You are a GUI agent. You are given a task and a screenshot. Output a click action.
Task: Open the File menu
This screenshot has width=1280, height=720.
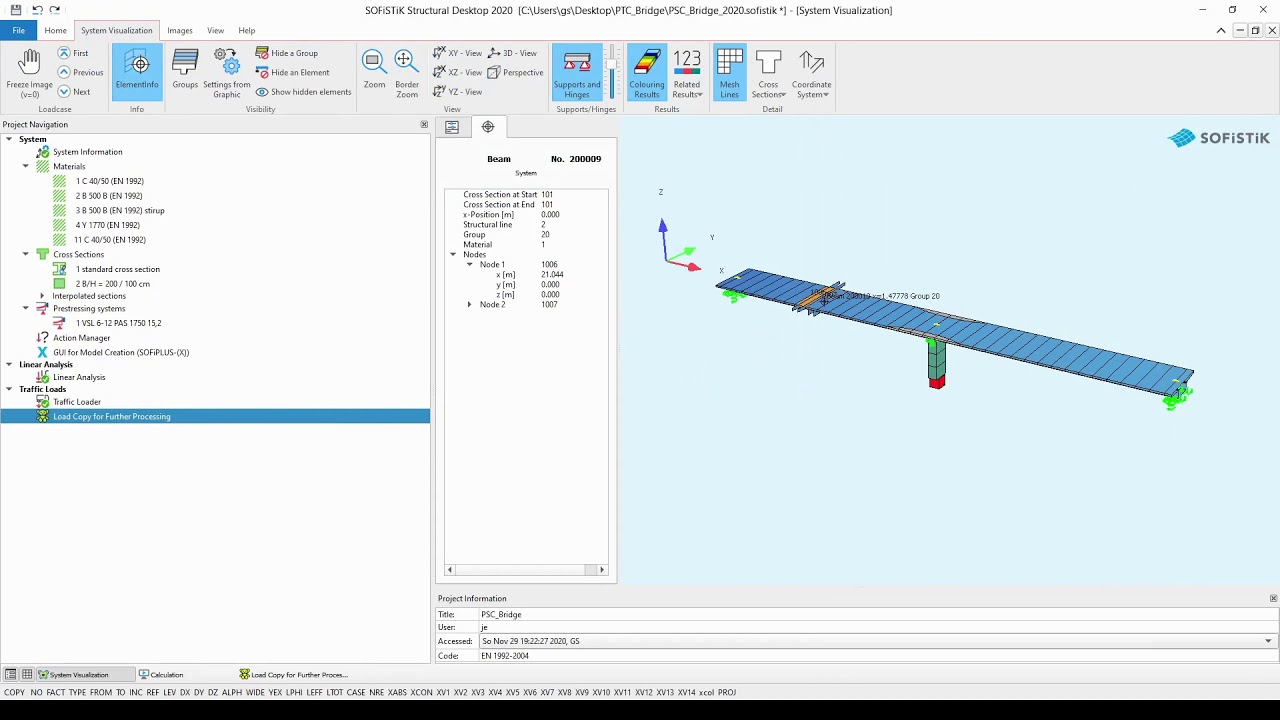click(18, 30)
